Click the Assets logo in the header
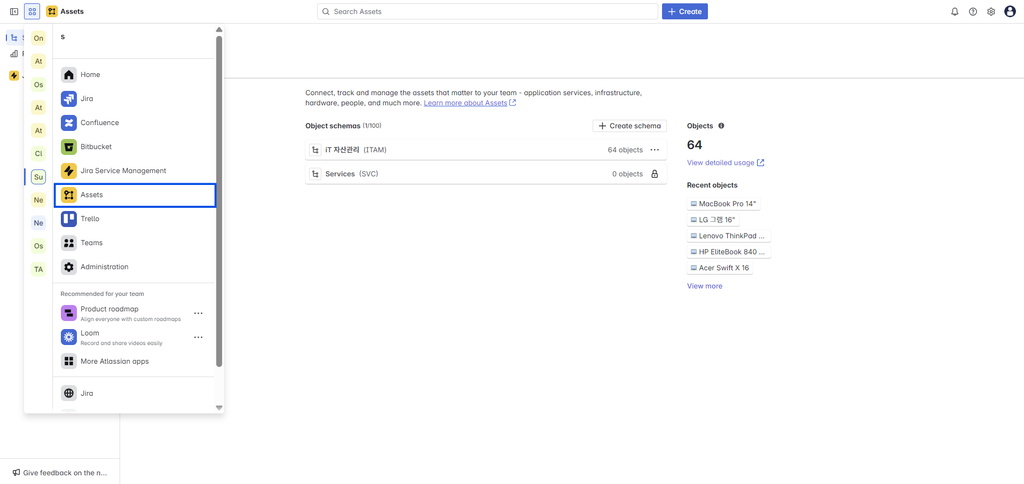 (x=65, y=12)
